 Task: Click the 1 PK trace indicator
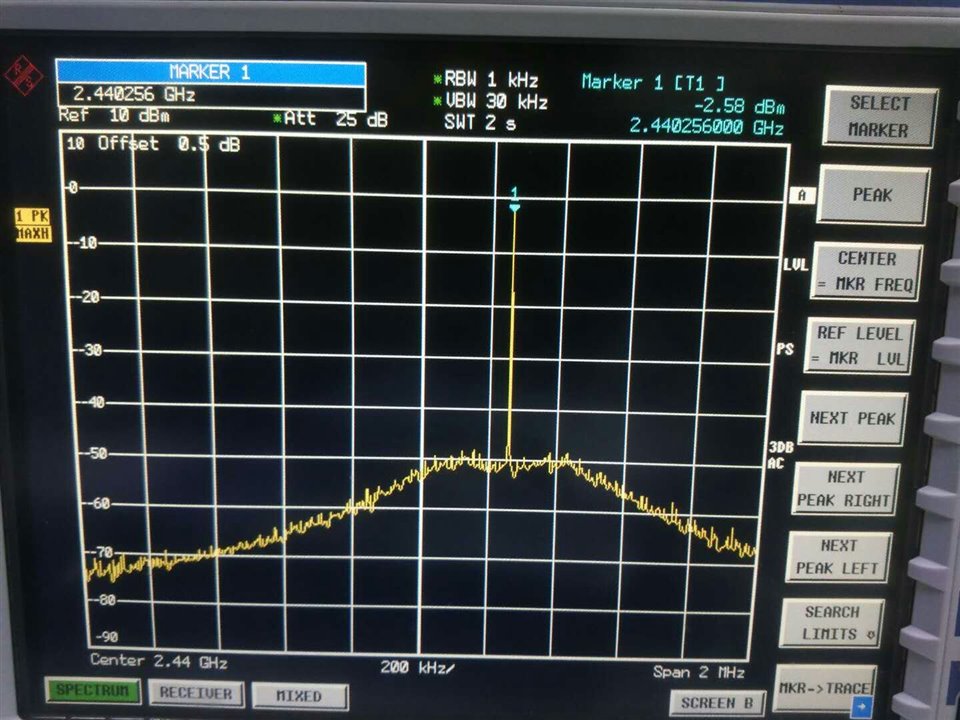[32, 216]
